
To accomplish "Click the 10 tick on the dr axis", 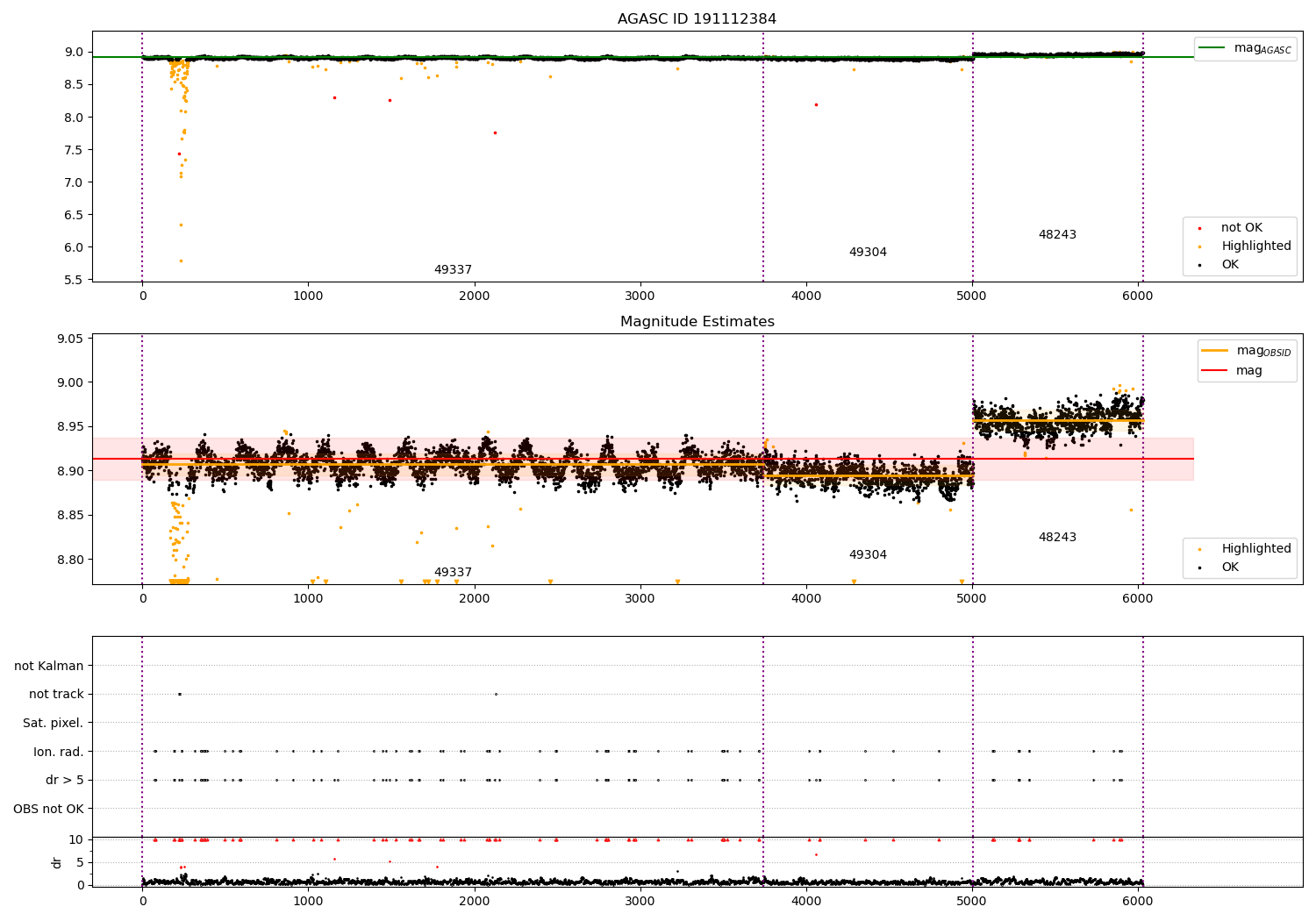I will [x=76, y=839].
